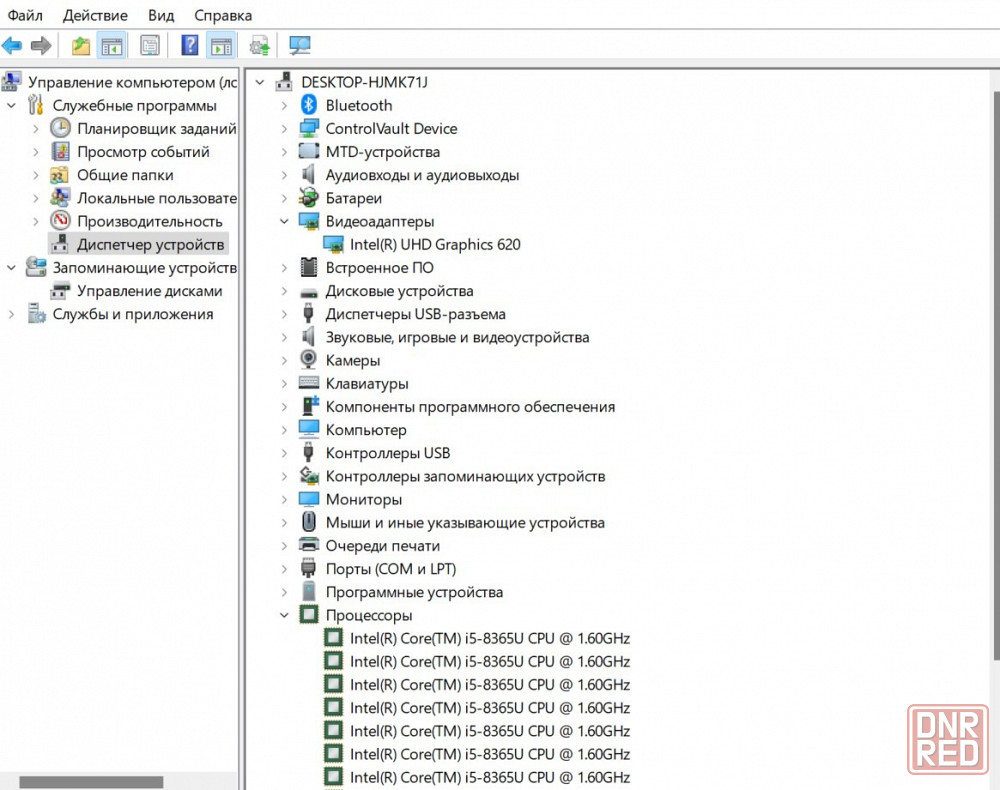The width and height of the screenshot is (1000, 790).
Task: Click the device list vertical scrollbar thumb
Action: (996, 376)
